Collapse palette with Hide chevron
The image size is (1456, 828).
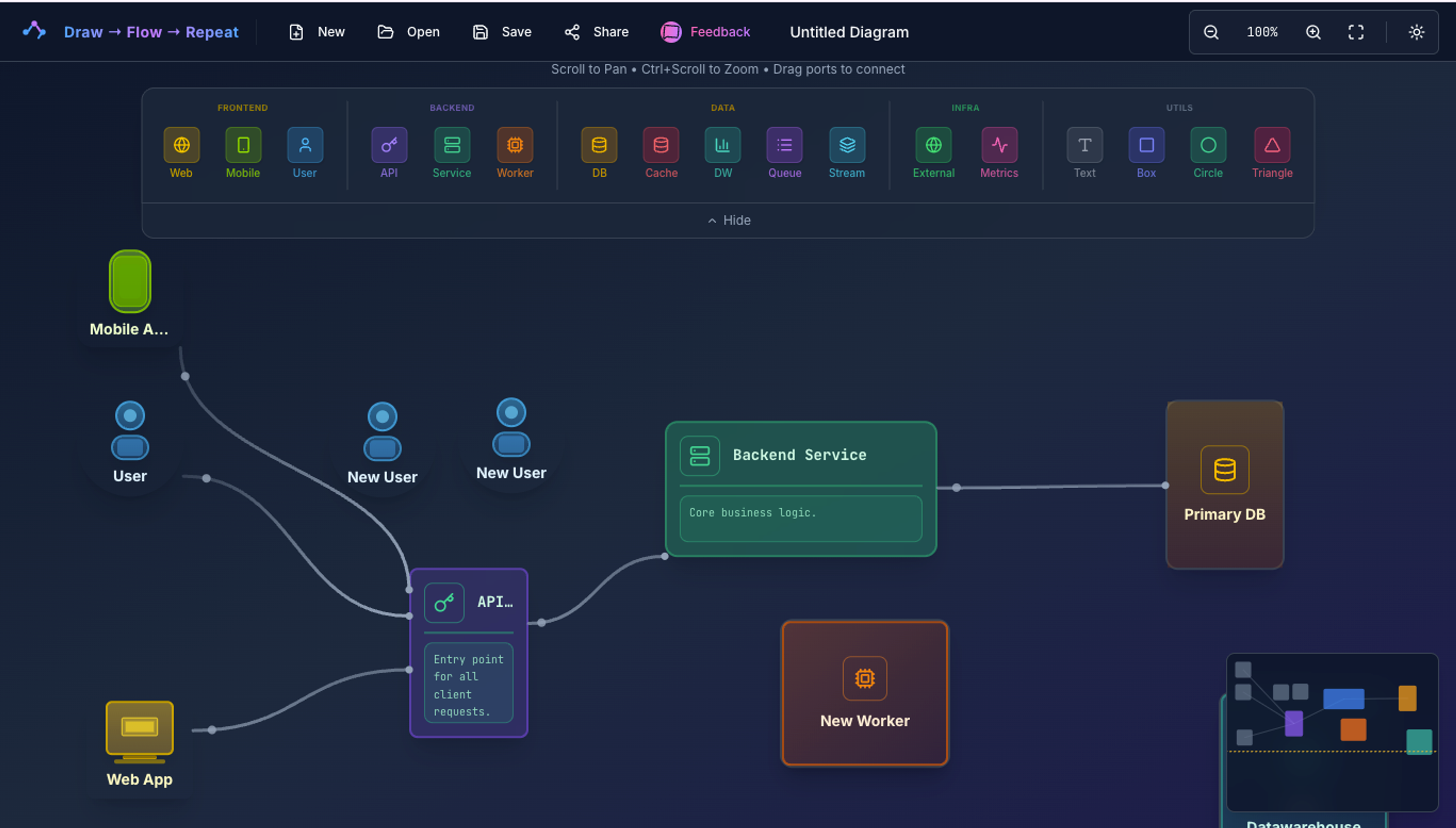728,221
